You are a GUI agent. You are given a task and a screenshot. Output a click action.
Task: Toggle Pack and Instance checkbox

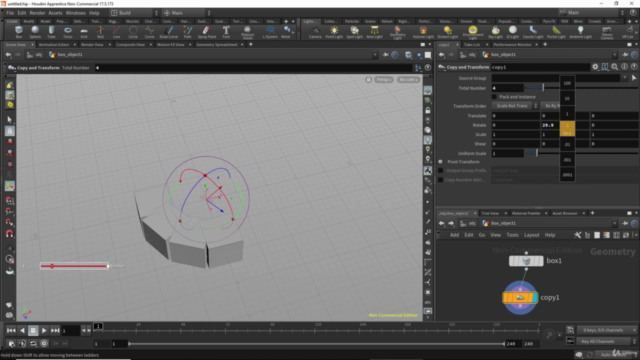(x=494, y=97)
